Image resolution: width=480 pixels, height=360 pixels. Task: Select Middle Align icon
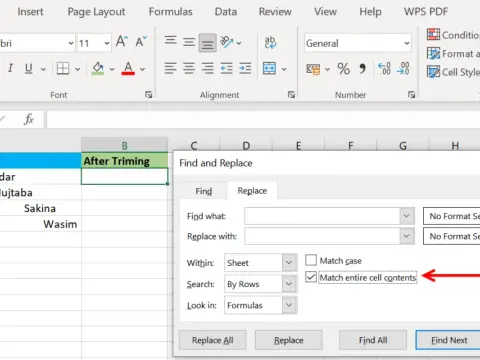(x=189, y=42)
